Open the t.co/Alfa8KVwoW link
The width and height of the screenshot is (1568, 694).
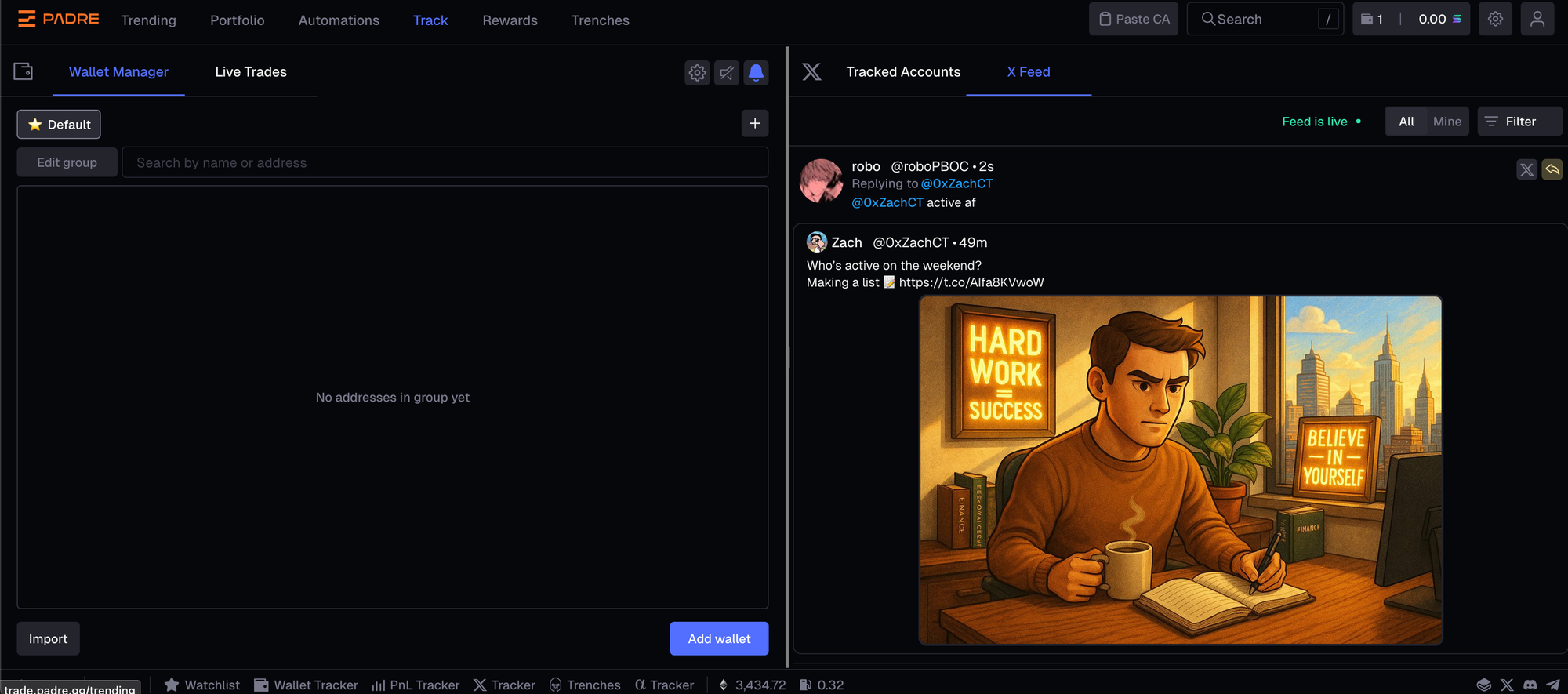pyautogui.click(x=971, y=282)
